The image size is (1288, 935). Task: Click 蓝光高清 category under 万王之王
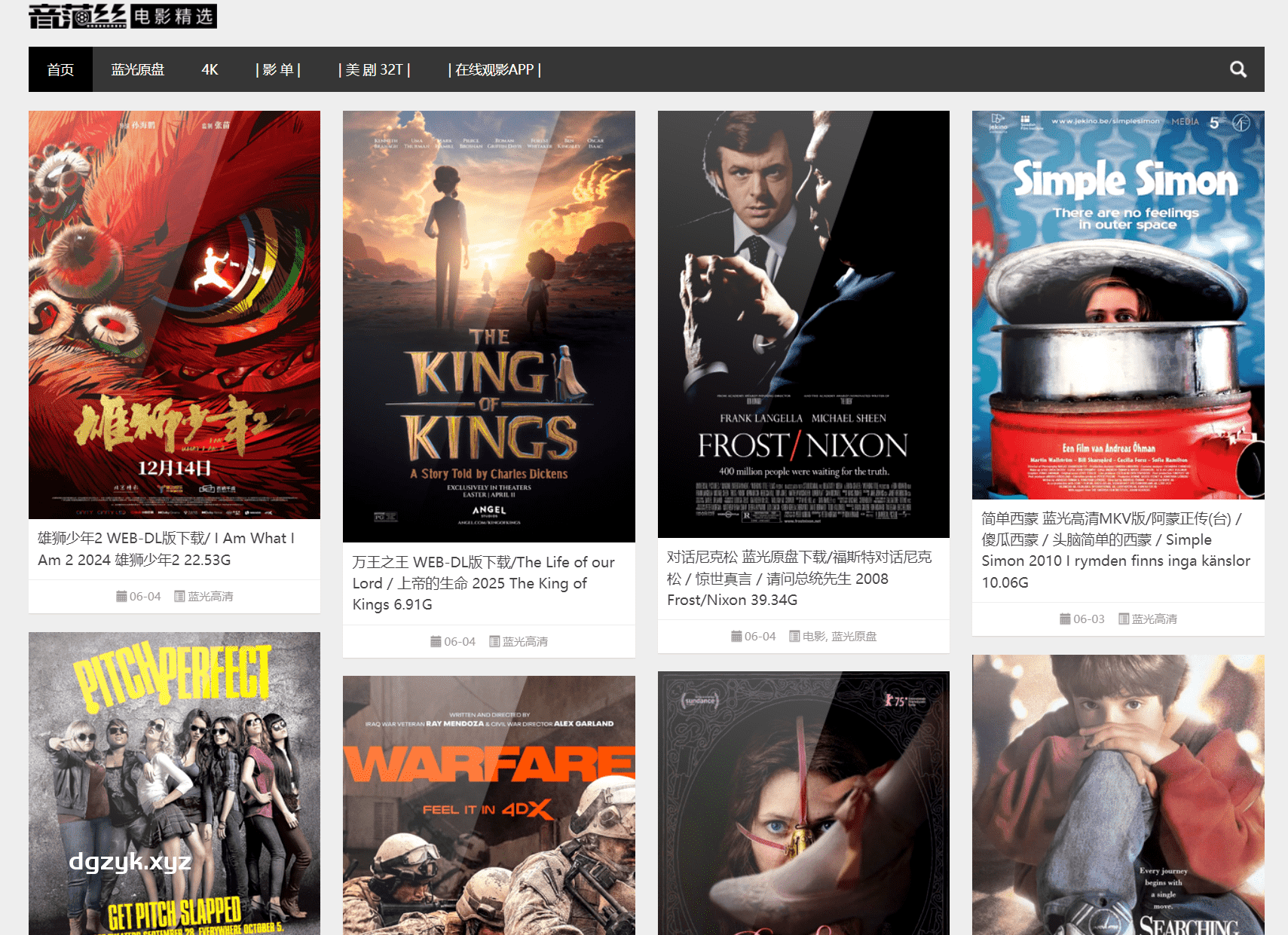(x=525, y=641)
